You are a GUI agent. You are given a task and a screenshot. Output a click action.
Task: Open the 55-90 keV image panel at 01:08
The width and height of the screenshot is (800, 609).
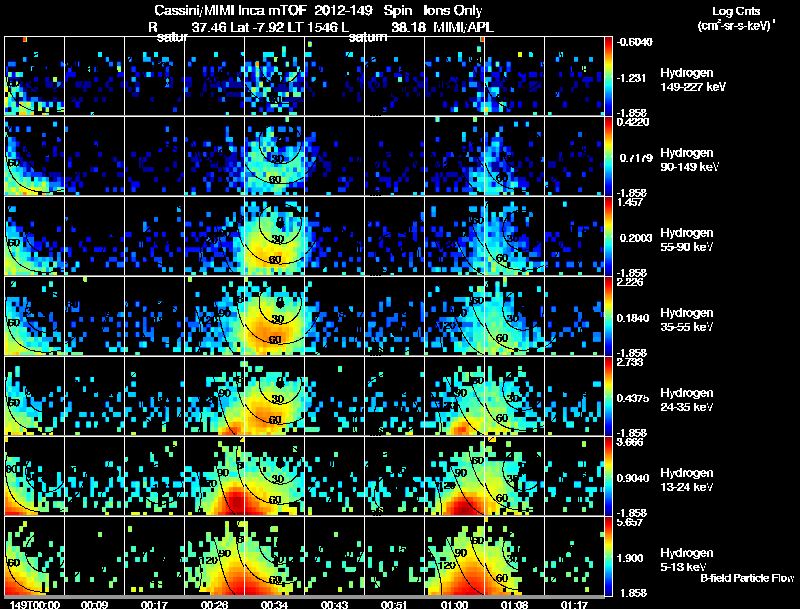click(x=514, y=236)
